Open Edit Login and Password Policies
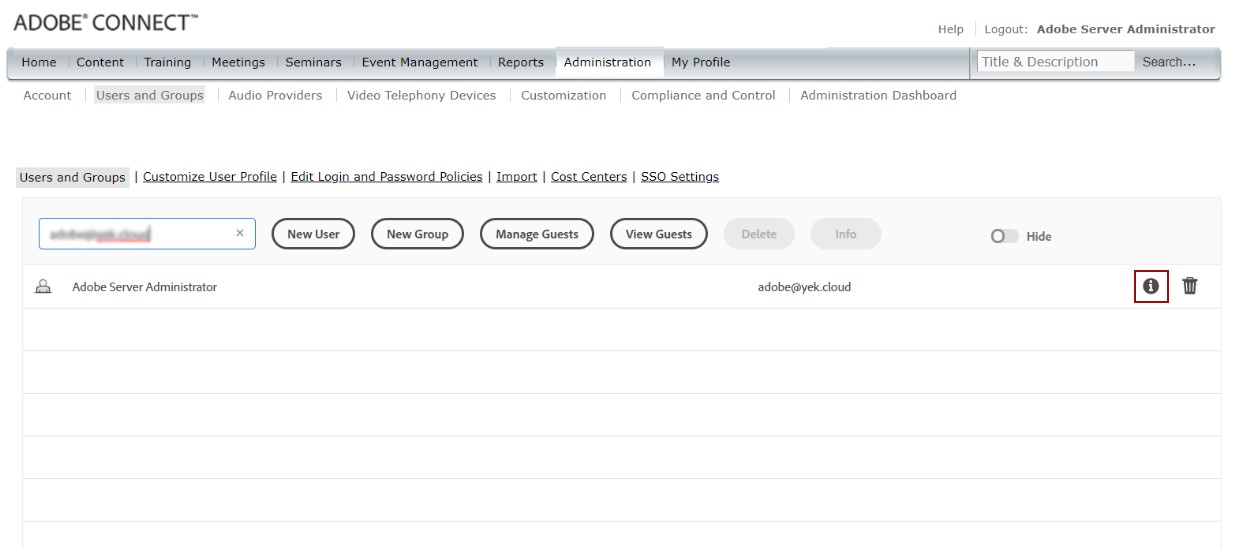Viewport: 1242px width, 549px height. point(386,177)
